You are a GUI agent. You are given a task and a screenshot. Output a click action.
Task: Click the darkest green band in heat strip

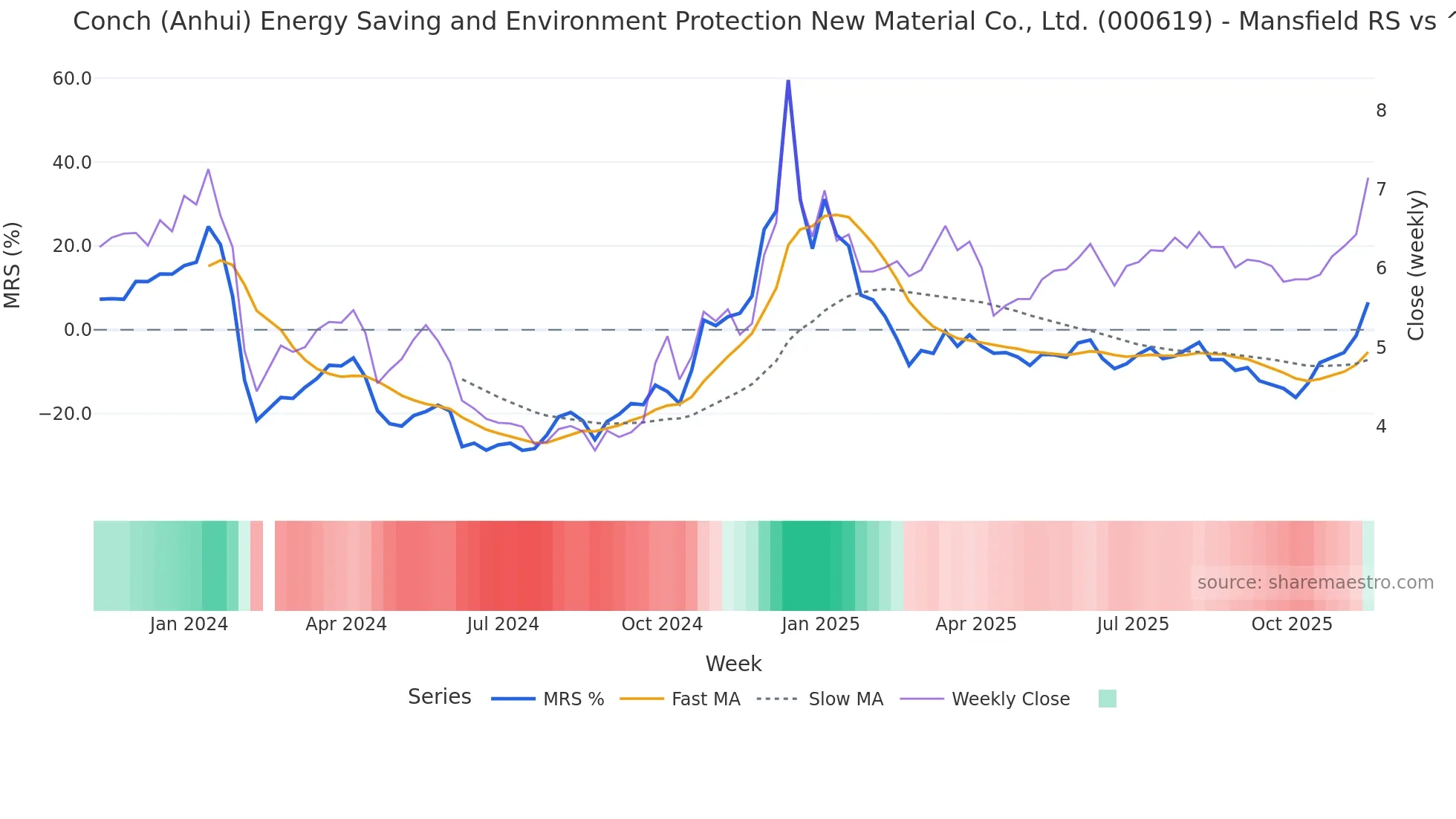point(811,566)
